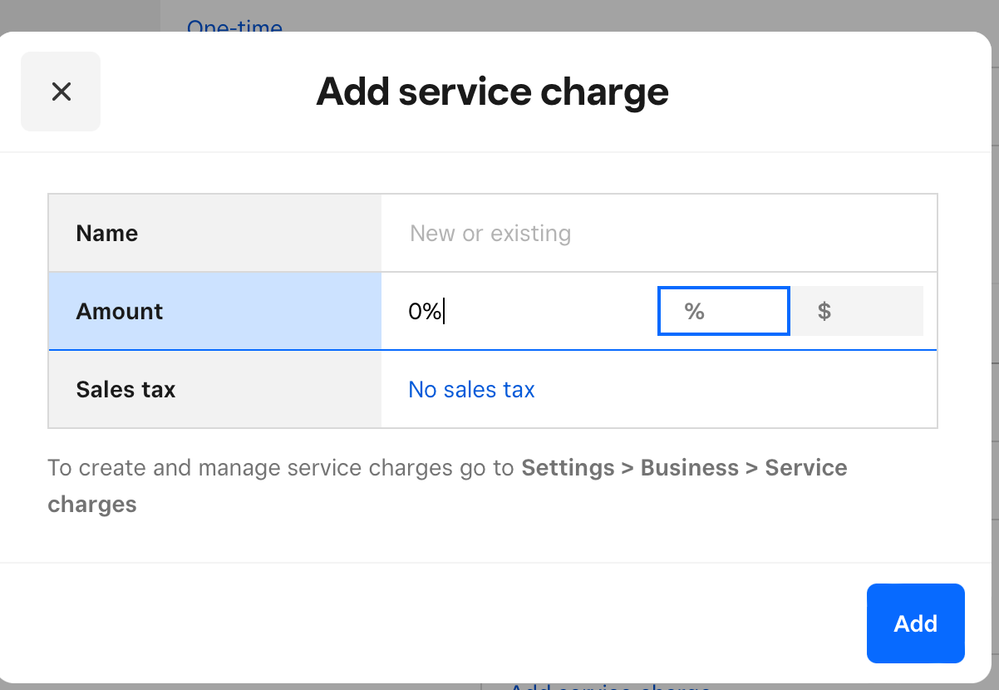Click the bold word "charges" on second line

92,504
